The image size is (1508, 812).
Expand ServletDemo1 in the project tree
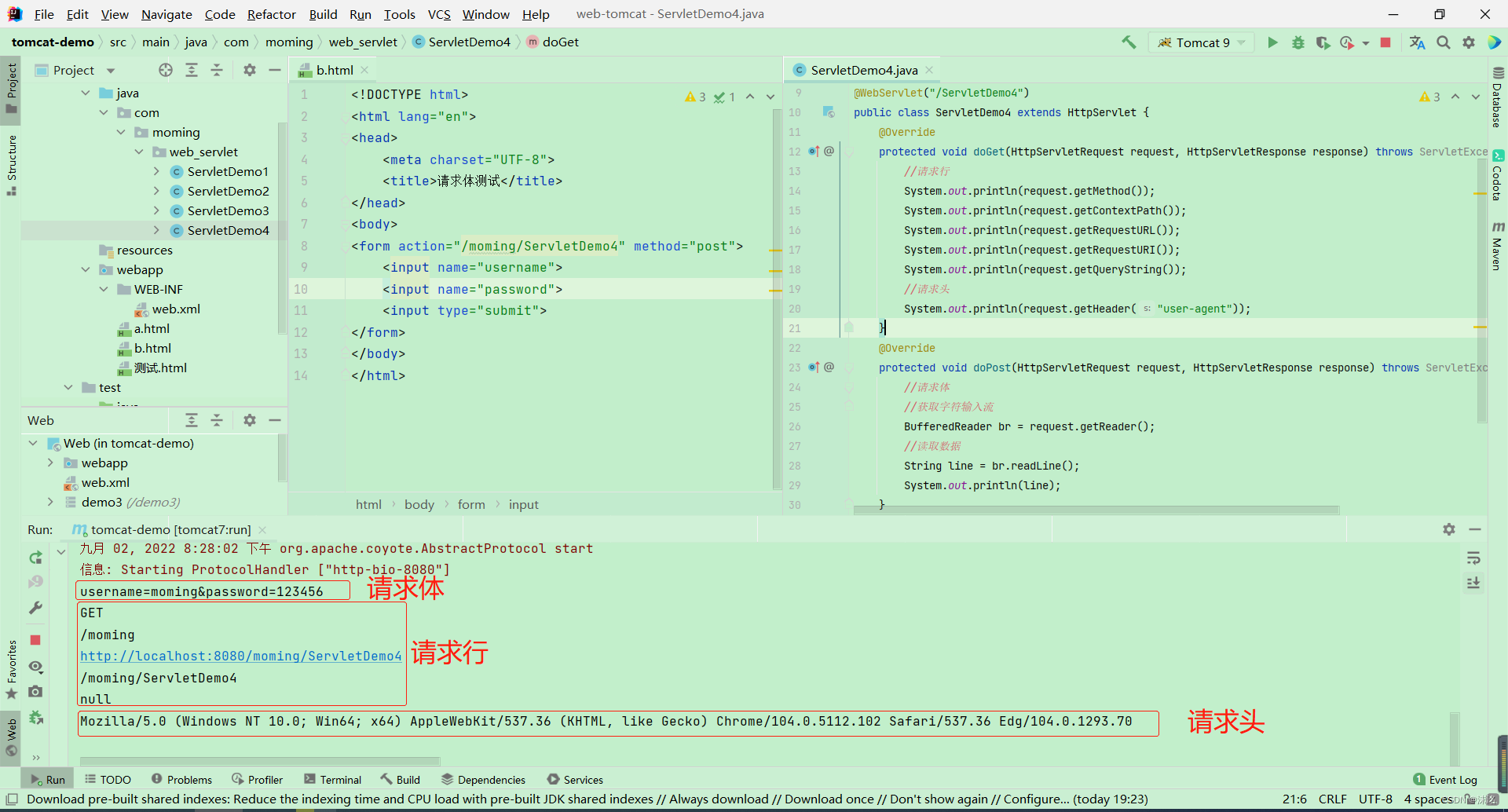pos(157,171)
